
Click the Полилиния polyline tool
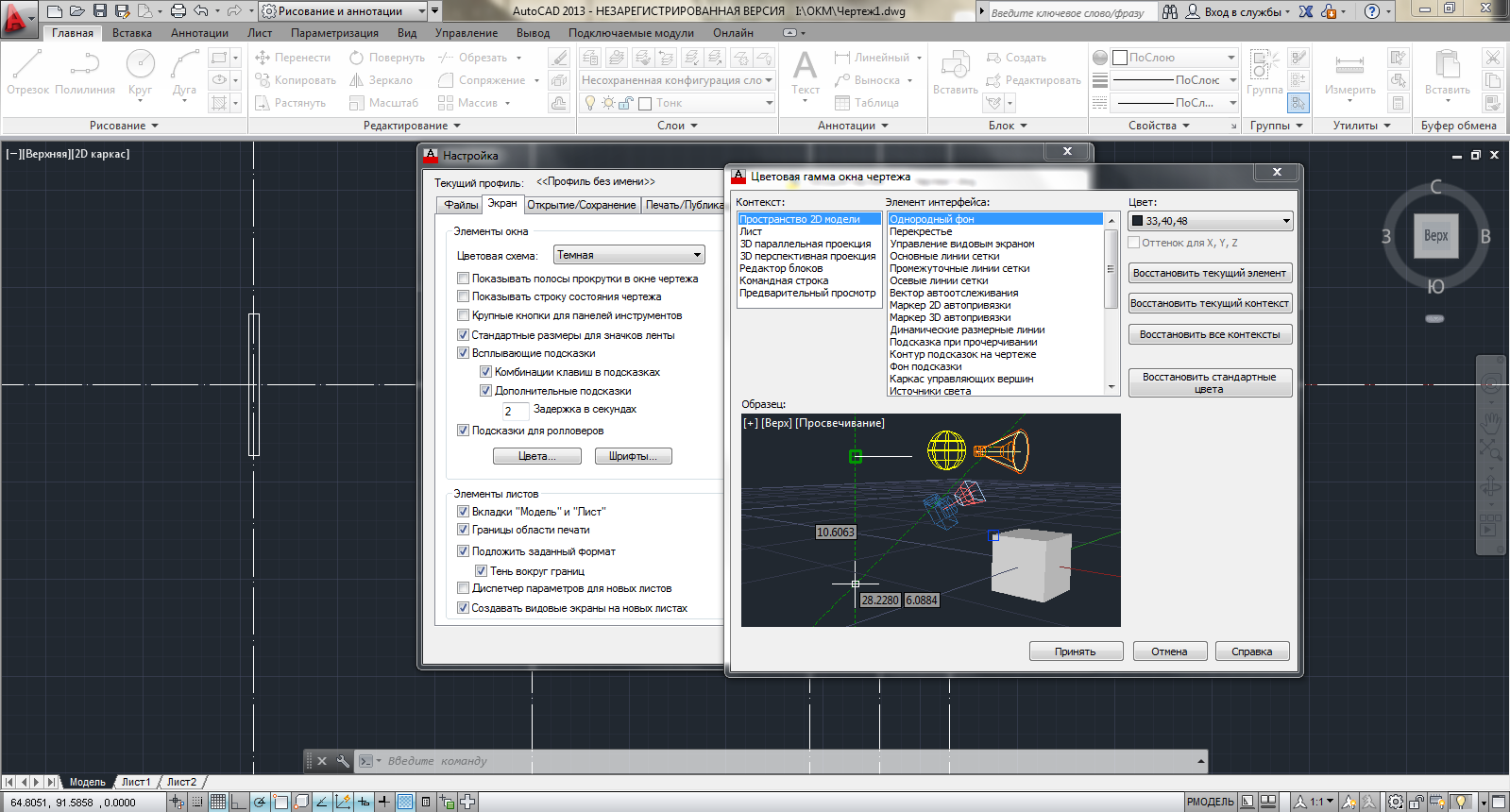pyautogui.click(x=84, y=73)
